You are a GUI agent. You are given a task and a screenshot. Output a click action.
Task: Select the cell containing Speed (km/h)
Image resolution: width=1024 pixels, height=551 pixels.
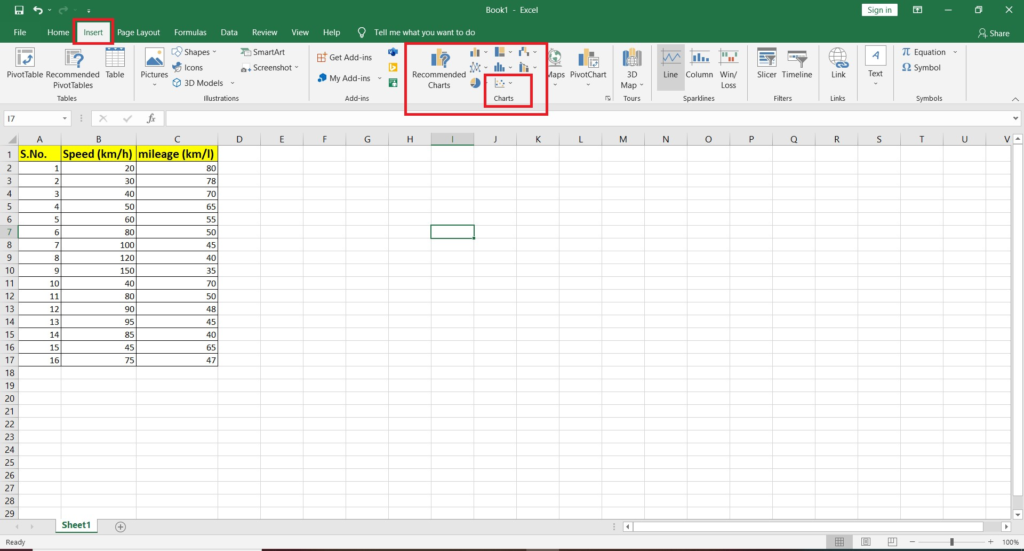click(x=99, y=154)
